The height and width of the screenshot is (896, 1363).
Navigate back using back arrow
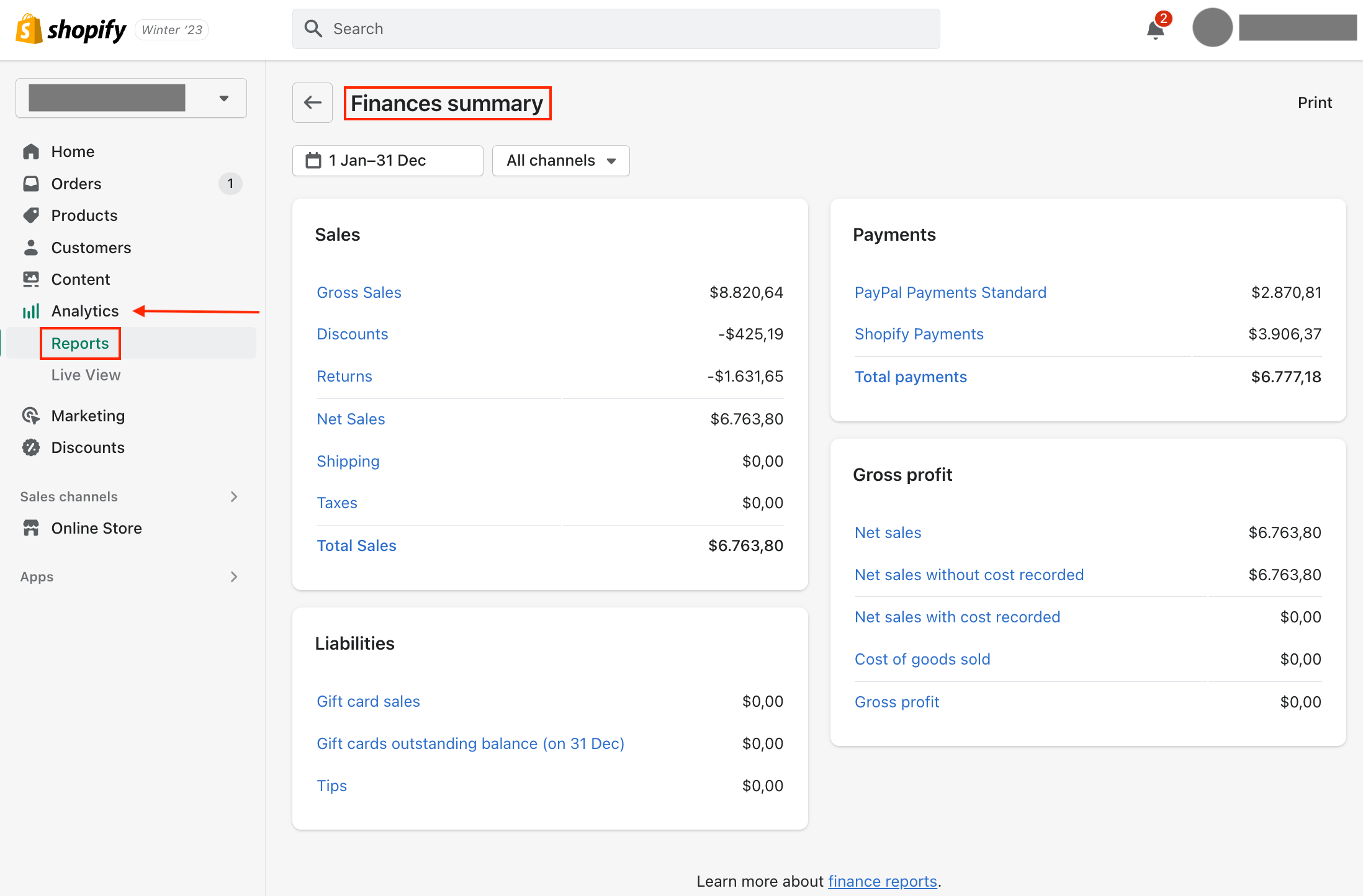coord(312,102)
